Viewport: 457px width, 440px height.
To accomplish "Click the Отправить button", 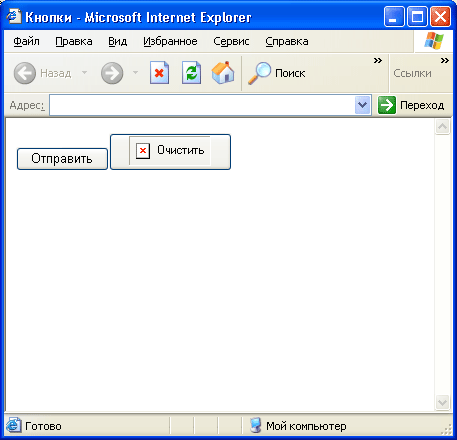I will point(62,159).
